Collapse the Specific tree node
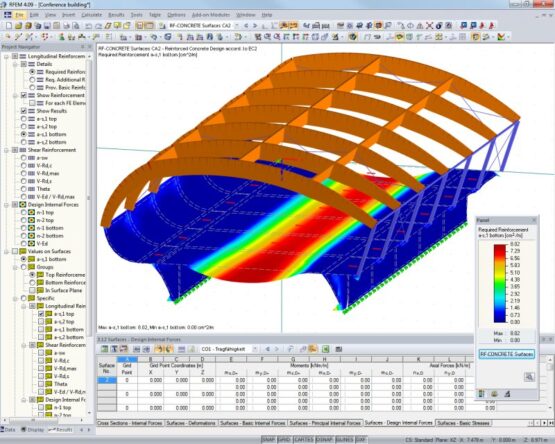This screenshot has height=444, width=555. (15, 298)
